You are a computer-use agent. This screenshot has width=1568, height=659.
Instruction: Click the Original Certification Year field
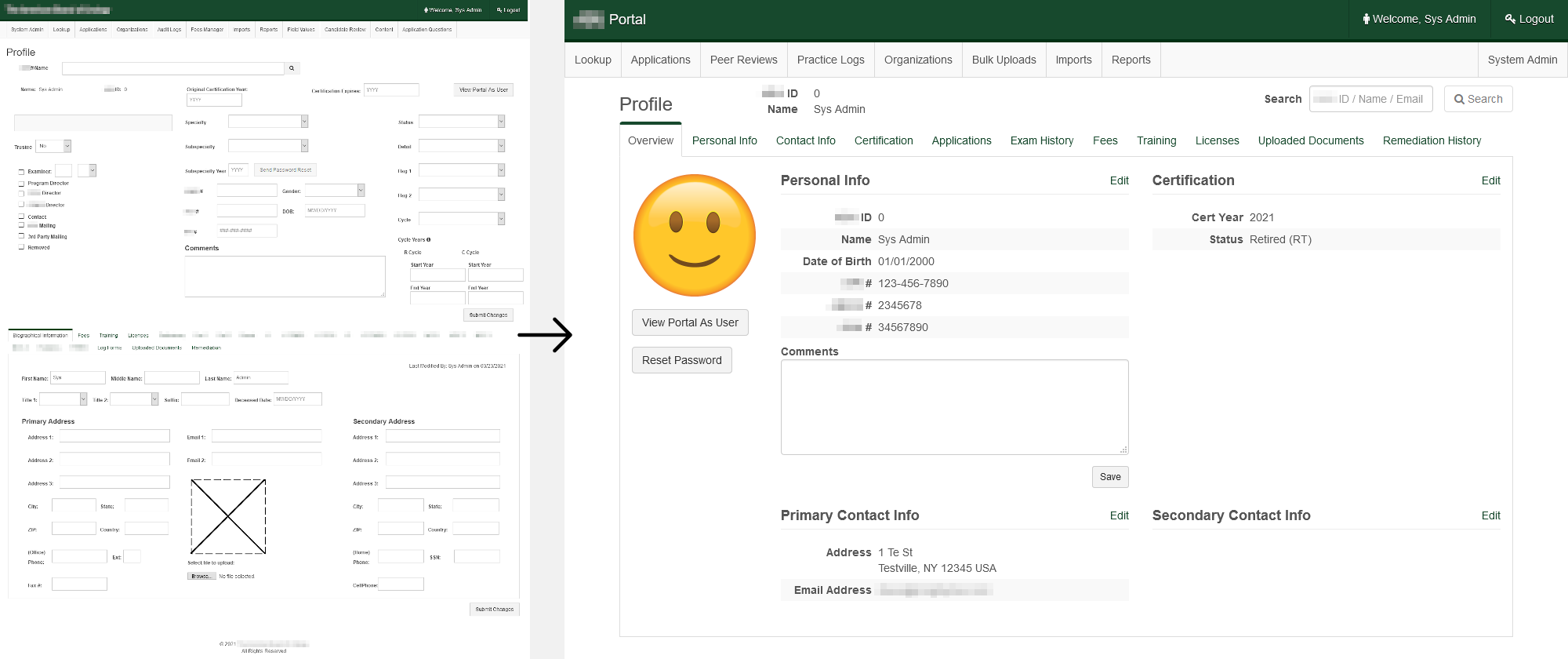(x=214, y=100)
